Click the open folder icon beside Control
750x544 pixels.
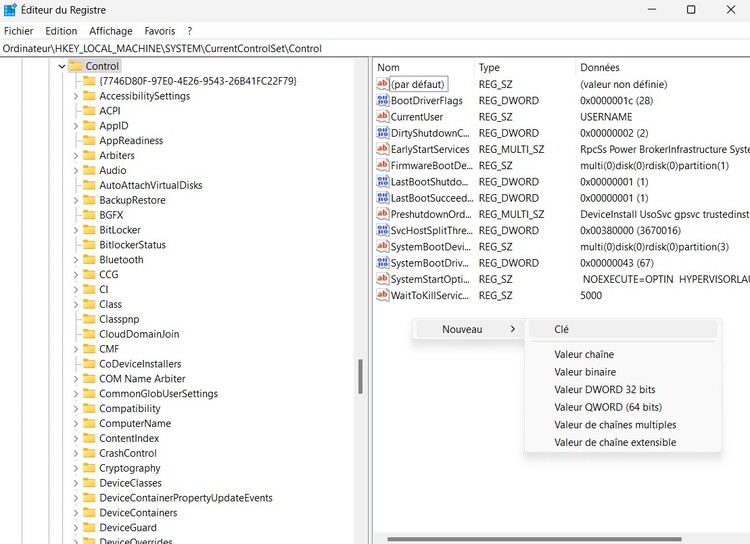(76, 66)
